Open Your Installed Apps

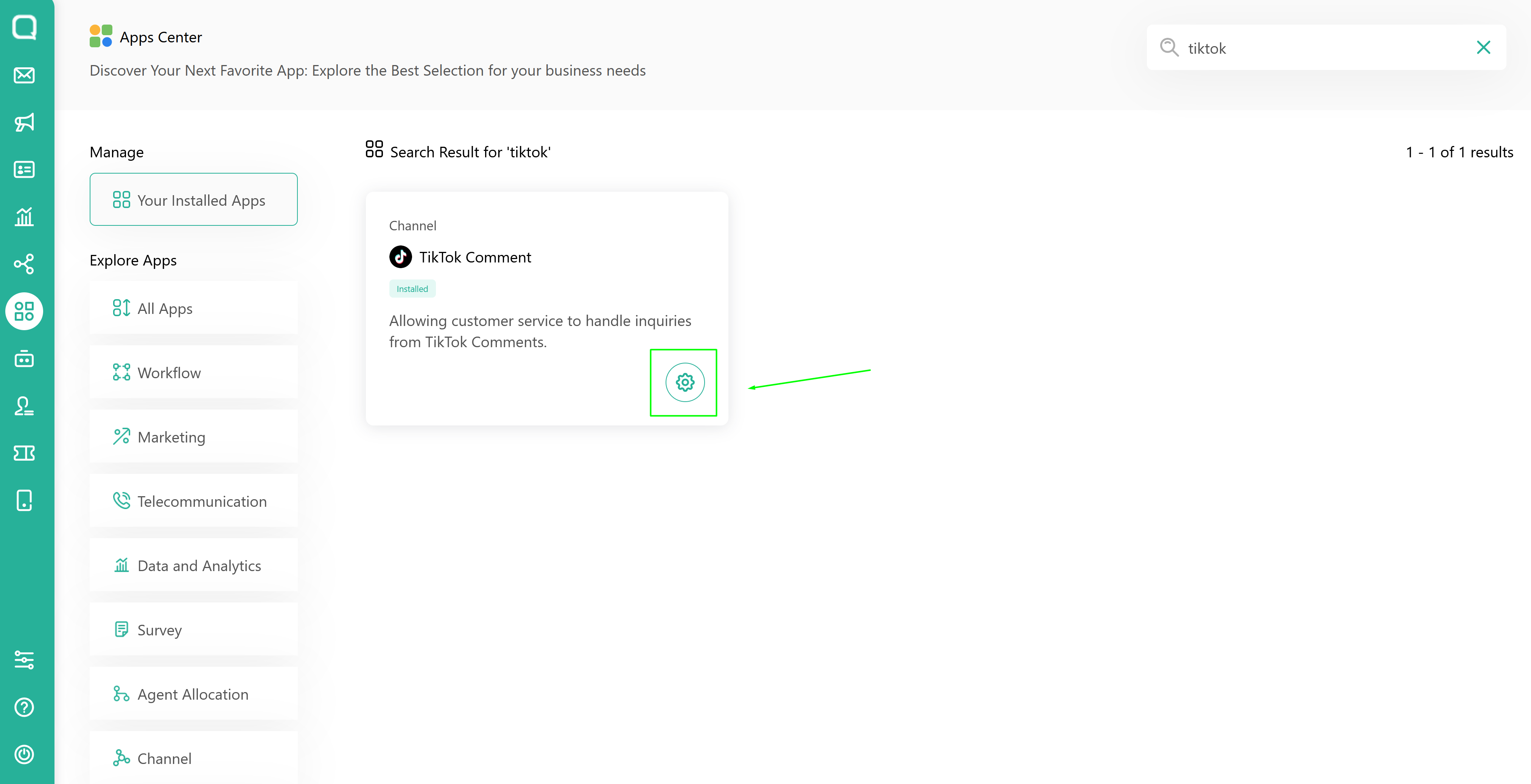click(x=194, y=200)
